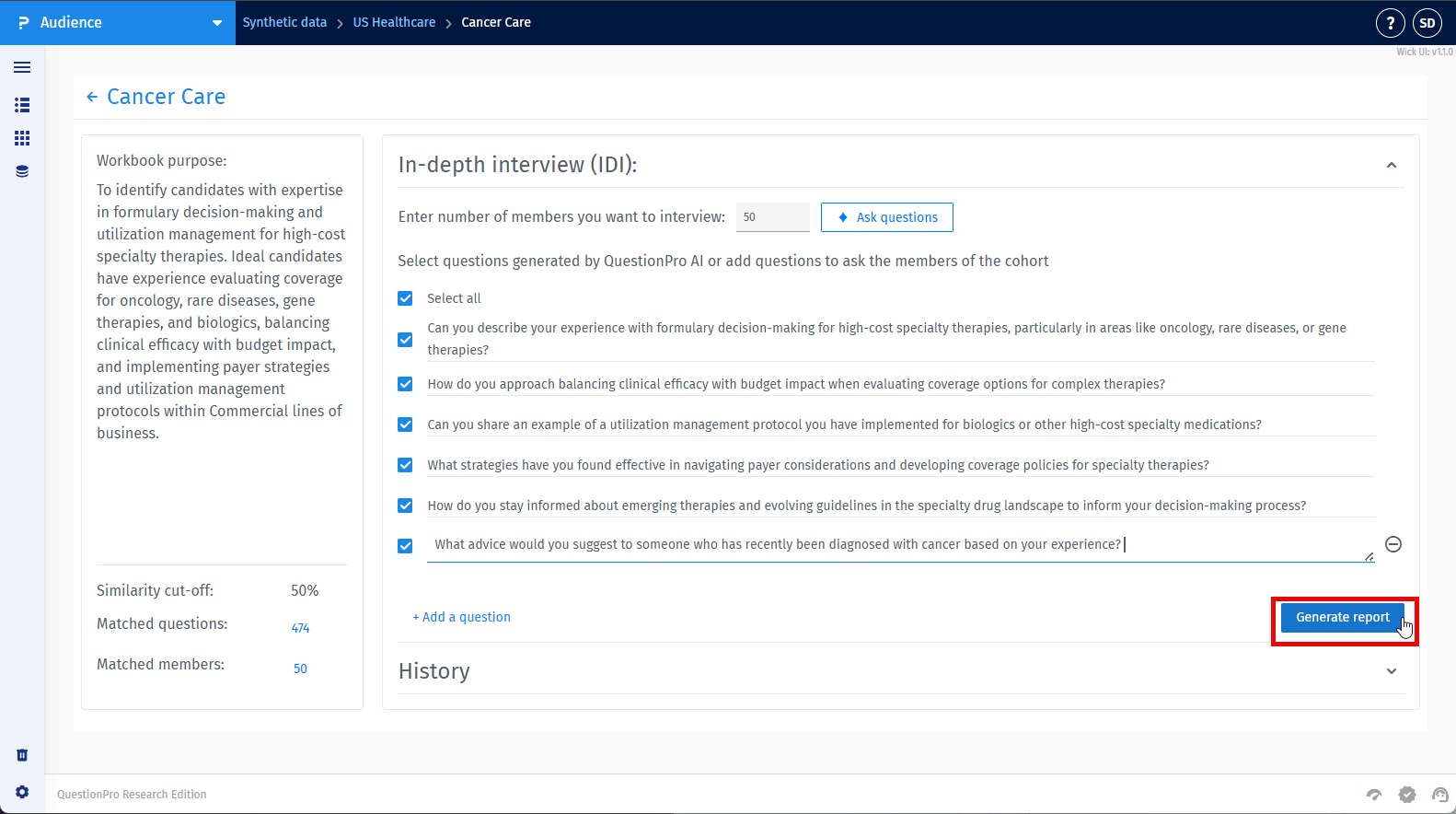Viewport: 1456px width, 814px height.
Task: Go to Synthetic data breadcrumb
Action: [x=284, y=22]
